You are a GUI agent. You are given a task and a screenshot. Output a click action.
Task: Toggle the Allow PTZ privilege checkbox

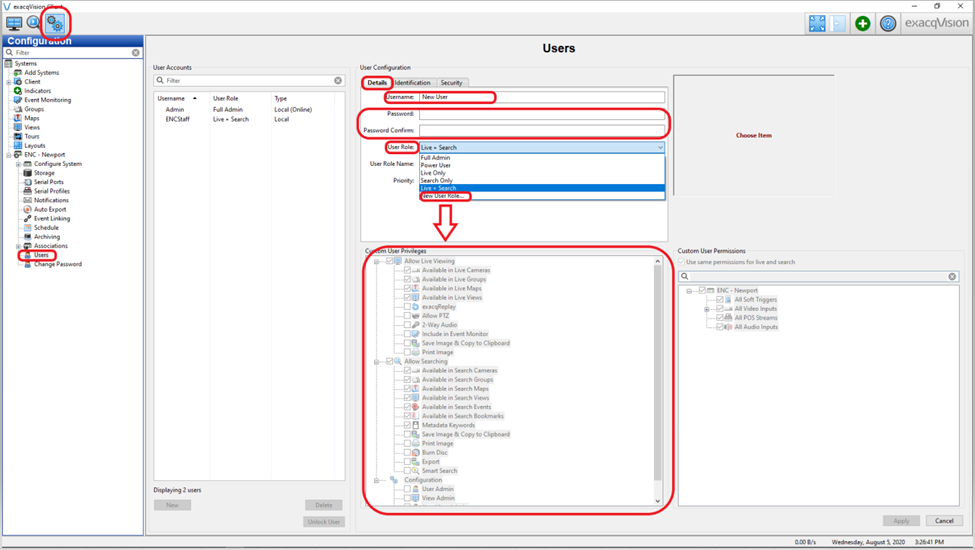(407, 316)
